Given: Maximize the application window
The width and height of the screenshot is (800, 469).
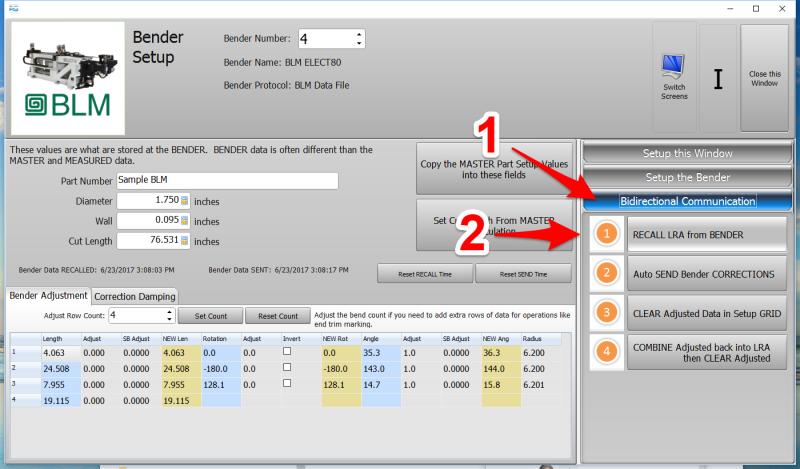Looking at the screenshot, I should (x=756, y=9).
